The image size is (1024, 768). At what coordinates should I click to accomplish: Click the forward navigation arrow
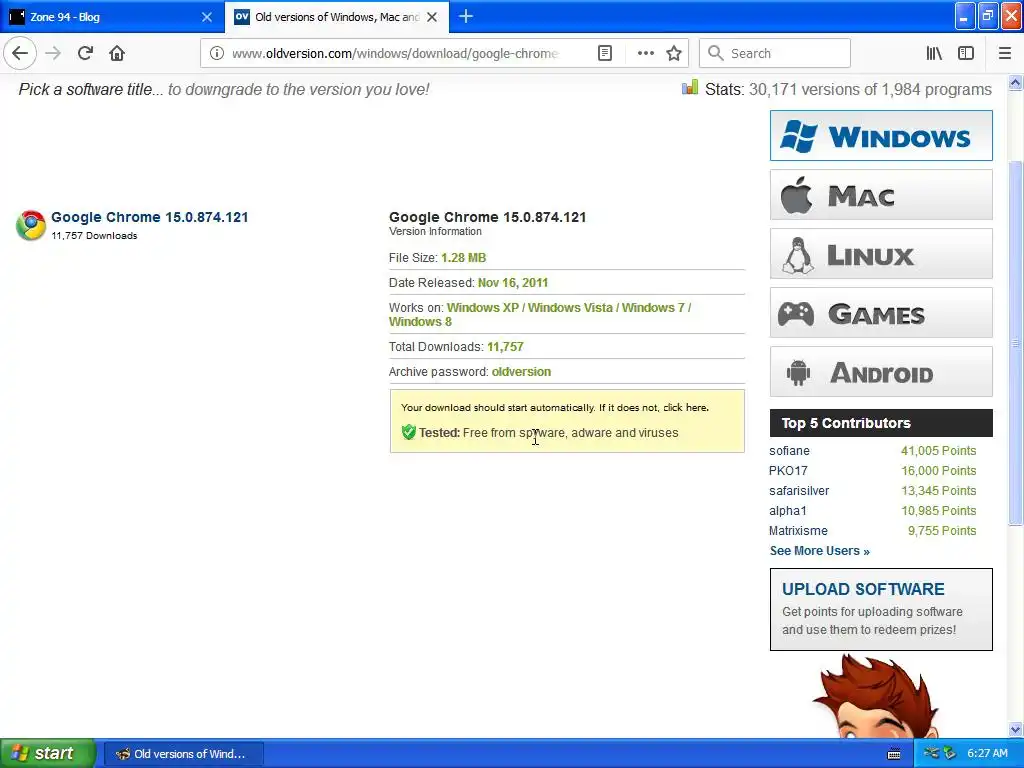pyautogui.click(x=53, y=53)
